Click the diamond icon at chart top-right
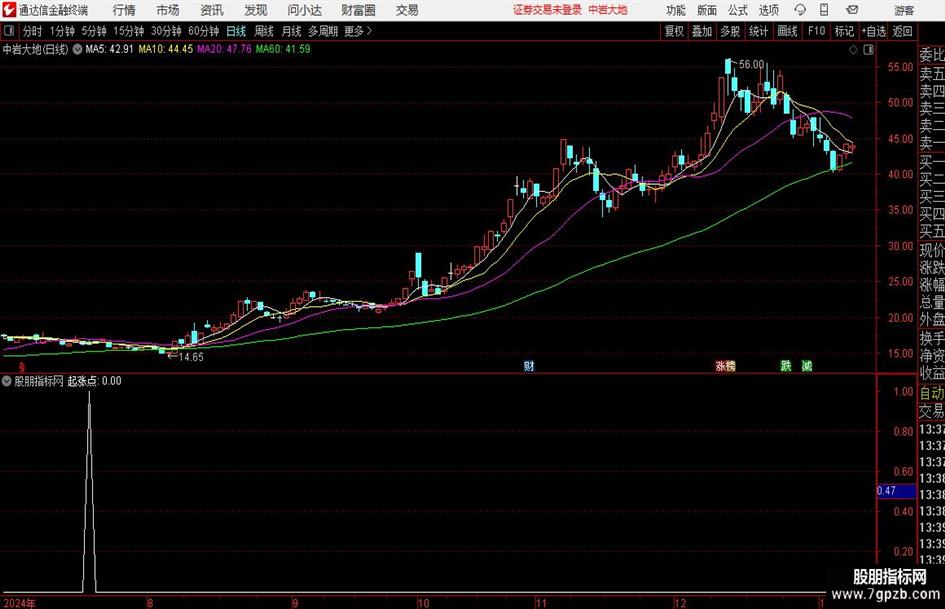 (853, 50)
